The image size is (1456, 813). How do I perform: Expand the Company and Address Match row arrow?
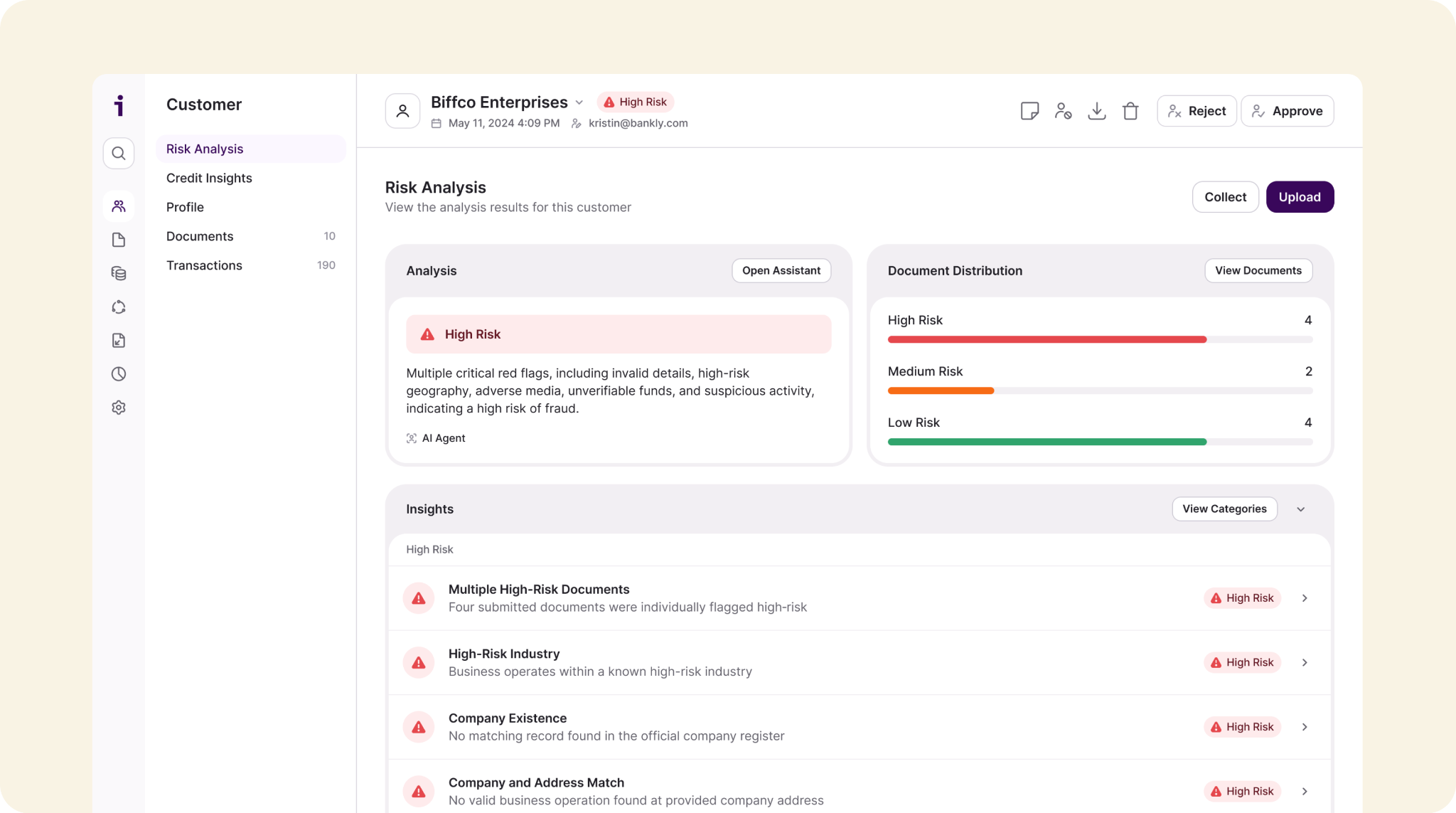[x=1305, y=792]
